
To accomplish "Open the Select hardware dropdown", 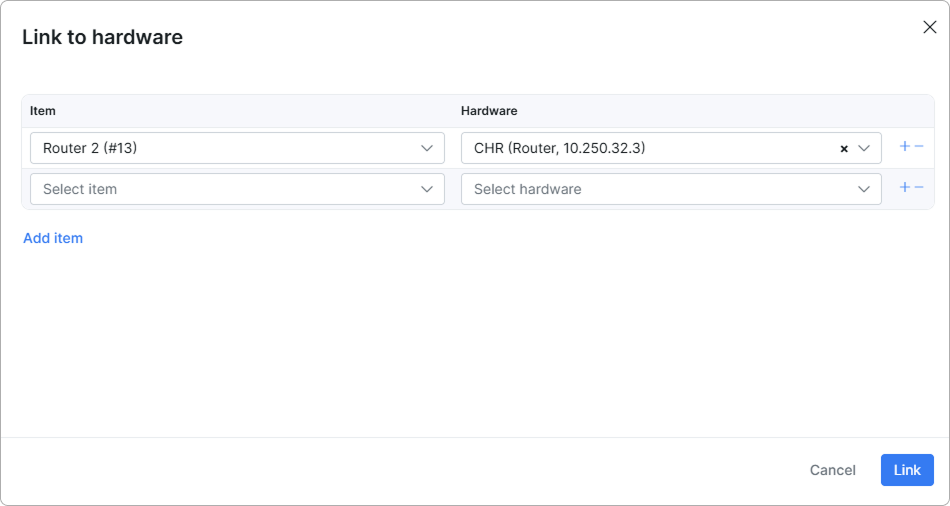I will [671, 189].
